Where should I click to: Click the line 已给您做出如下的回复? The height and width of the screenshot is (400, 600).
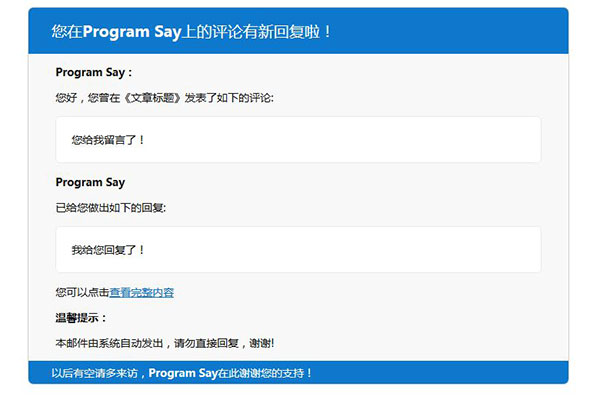pyautogui.click(x=111, y=208)
